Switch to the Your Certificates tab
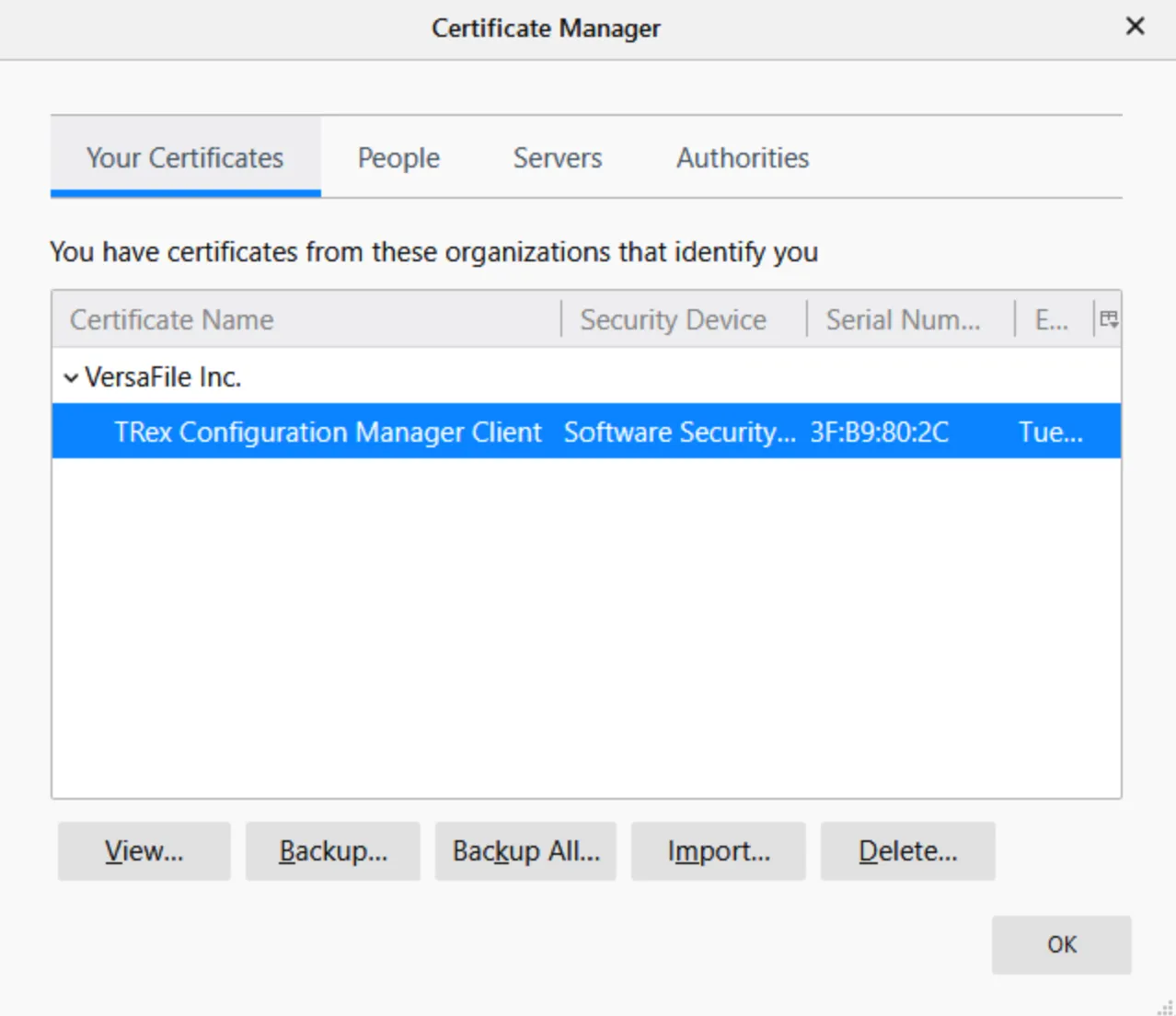This screenshot has height=1016, width=1176. pyautogui.click(x=185, y=157)
